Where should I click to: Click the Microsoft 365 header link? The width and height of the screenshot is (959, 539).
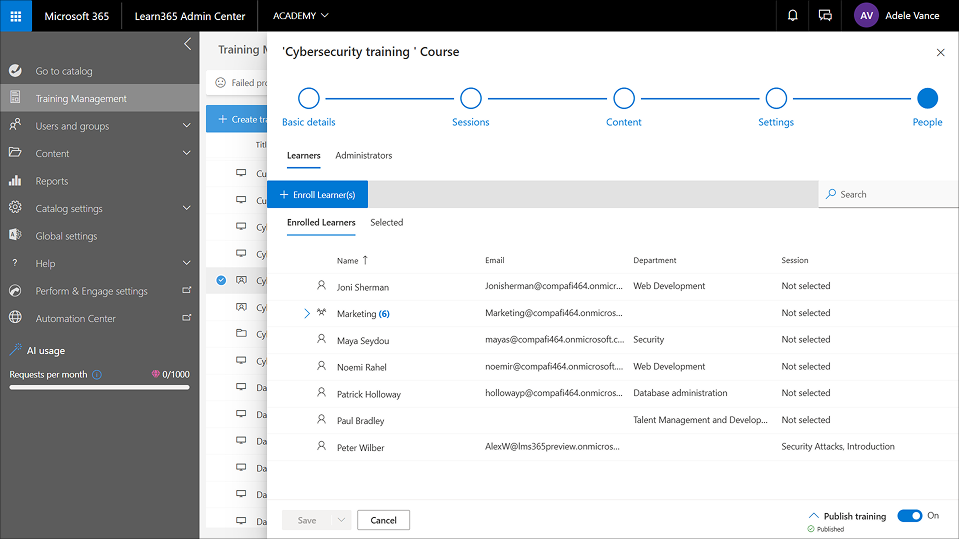[x=76, y=16]
